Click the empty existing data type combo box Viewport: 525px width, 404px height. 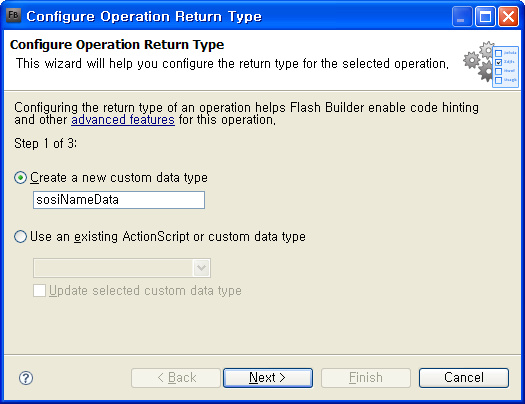coord(122,268)
